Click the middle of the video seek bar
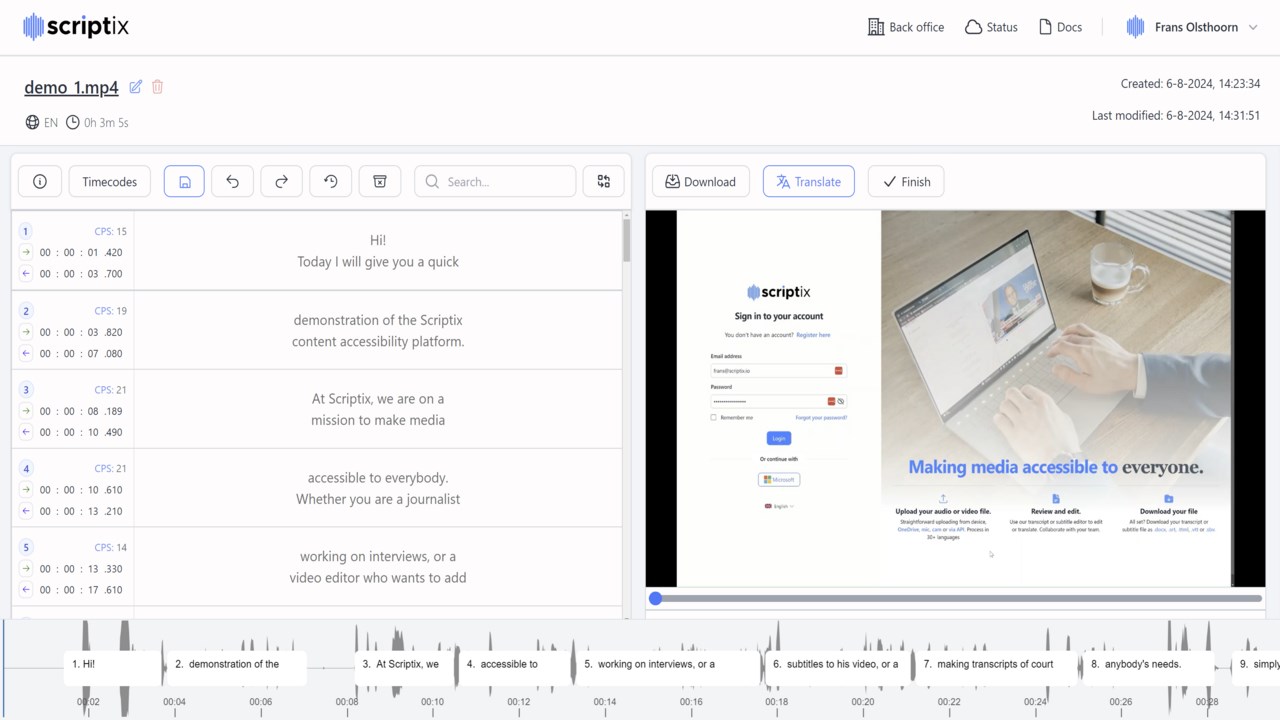This screenshot has height=720, width=1280. coord(955,598)
